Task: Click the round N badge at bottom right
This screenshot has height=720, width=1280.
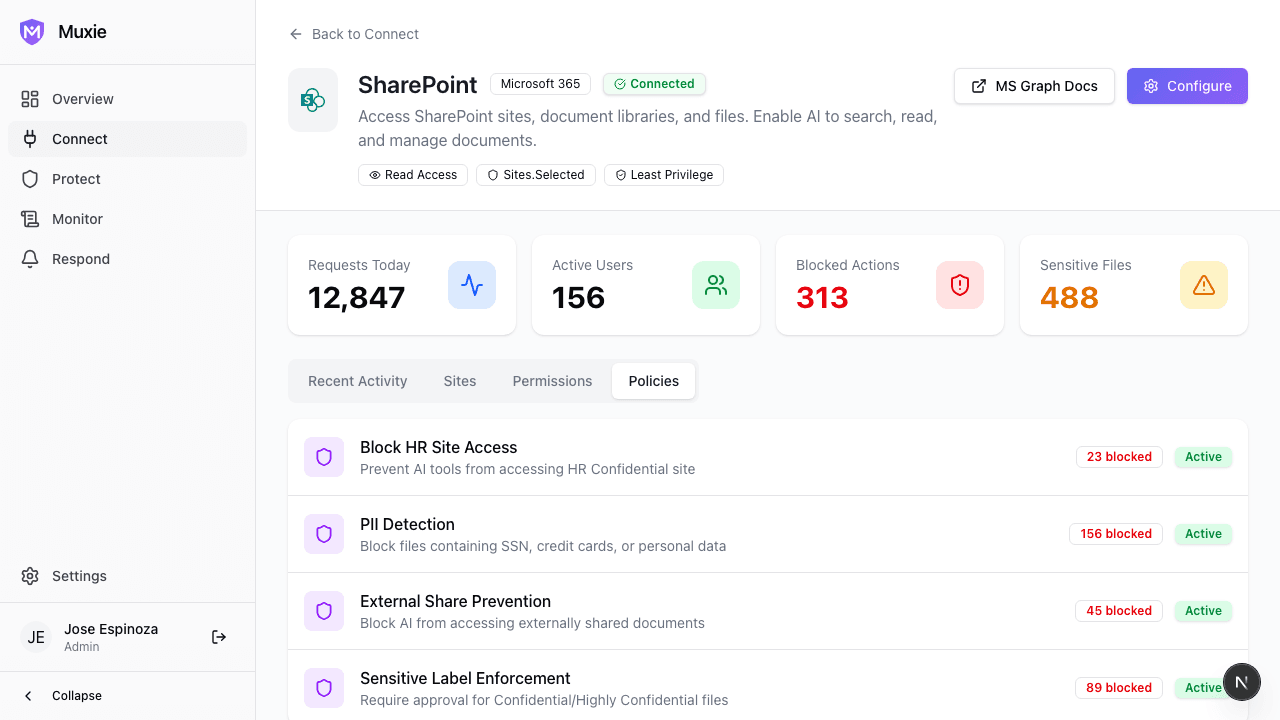Action: 1241,683
